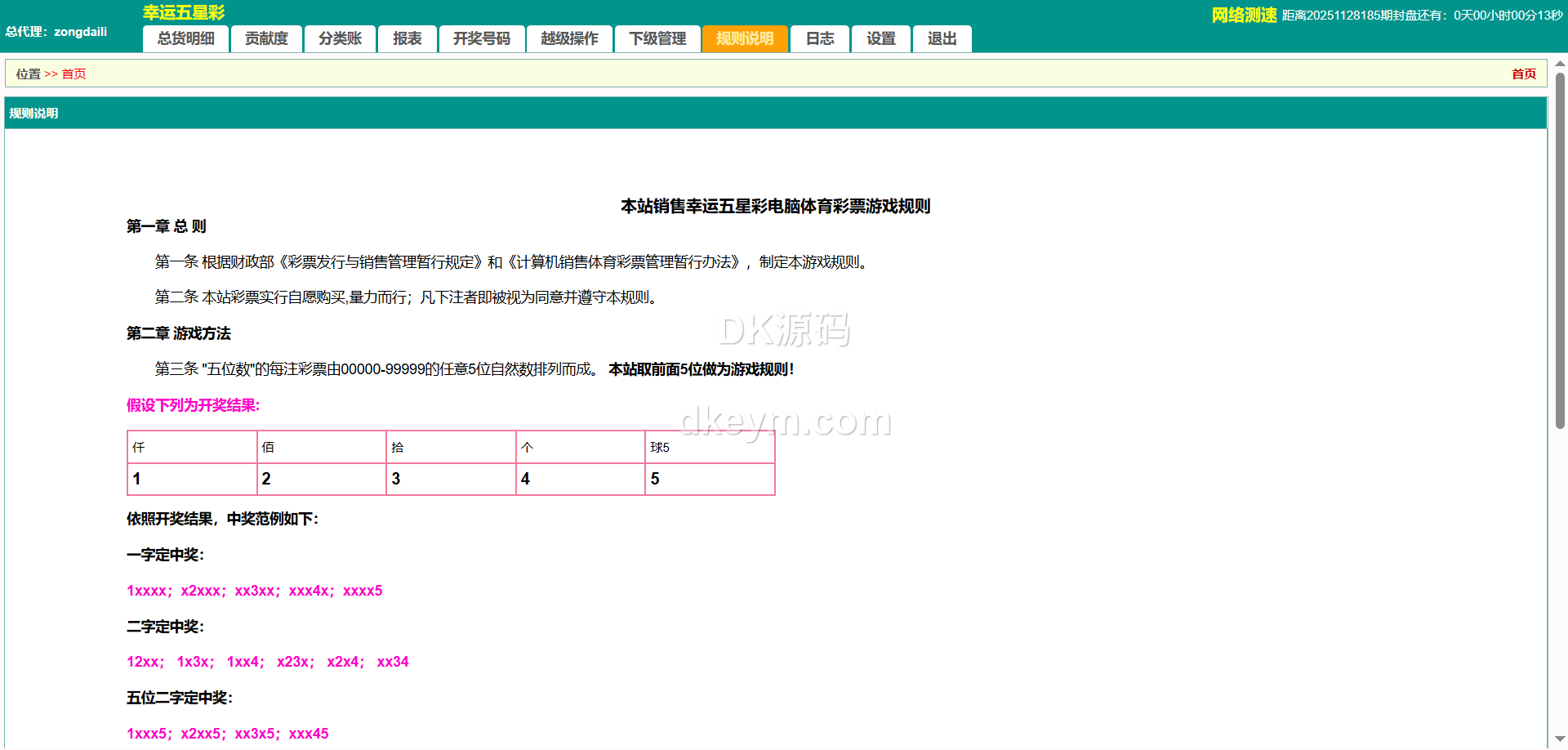Click 退出 to log out
The width and height of the screenshot is (1568, 750).
[x=942, y=38]
